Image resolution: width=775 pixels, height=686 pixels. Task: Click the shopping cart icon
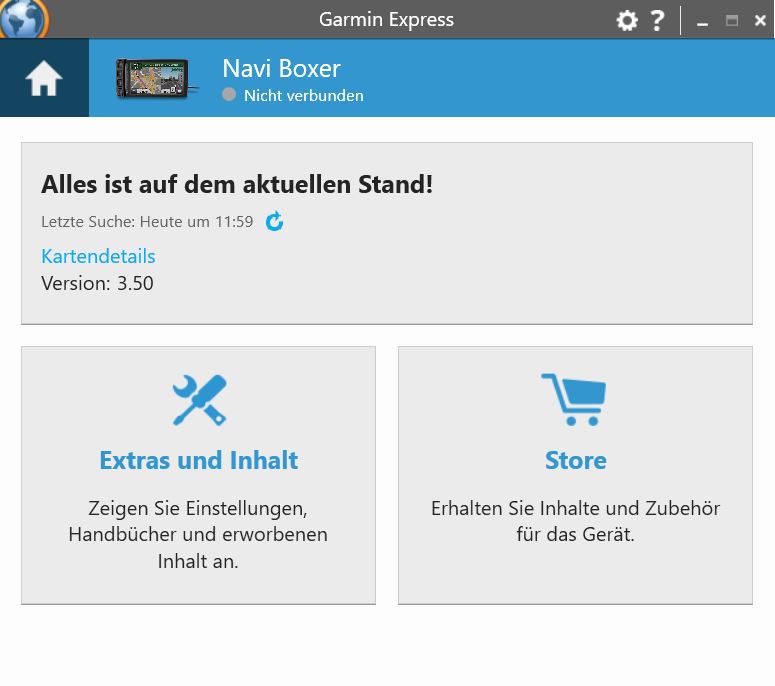tap(574, 400)
